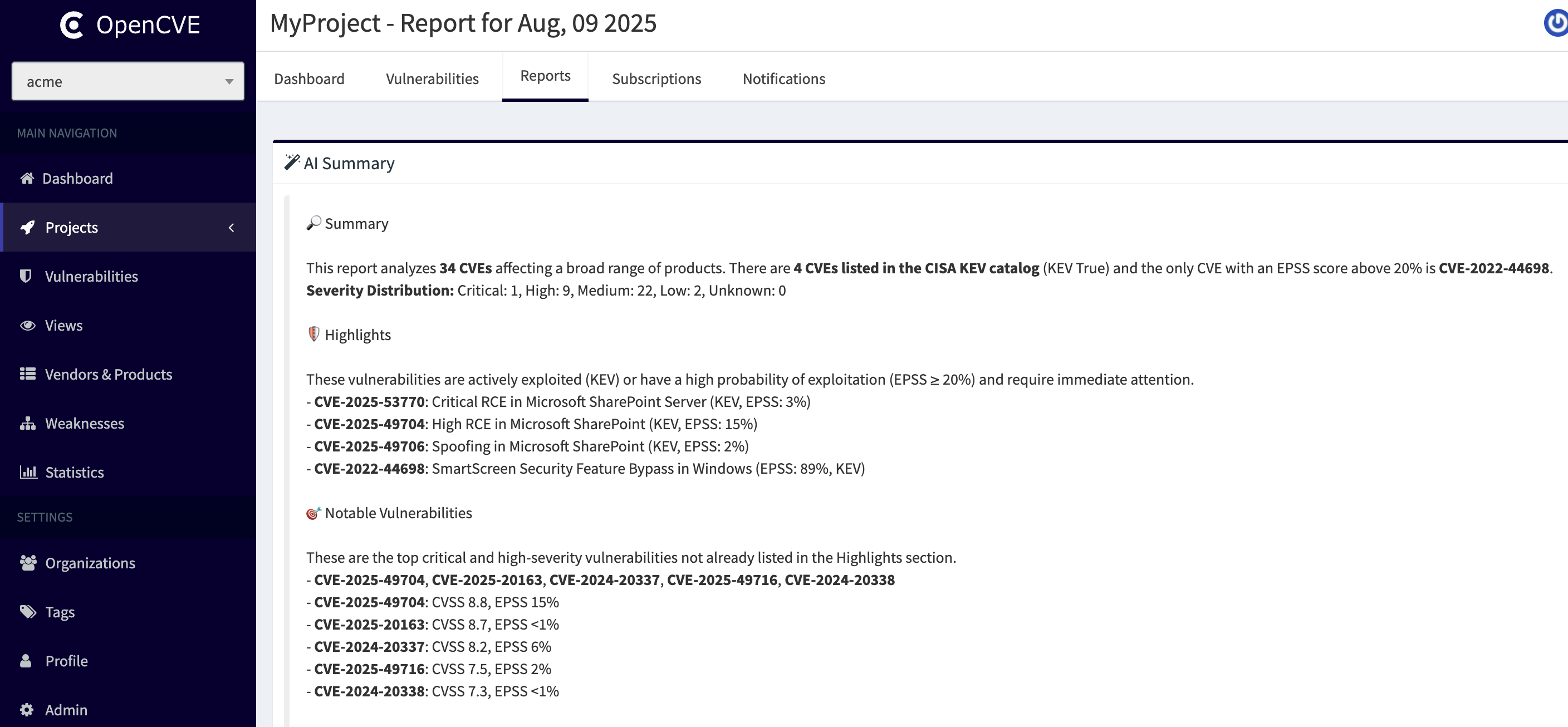Click the Tags icon in settings

(x=28, y=612)
